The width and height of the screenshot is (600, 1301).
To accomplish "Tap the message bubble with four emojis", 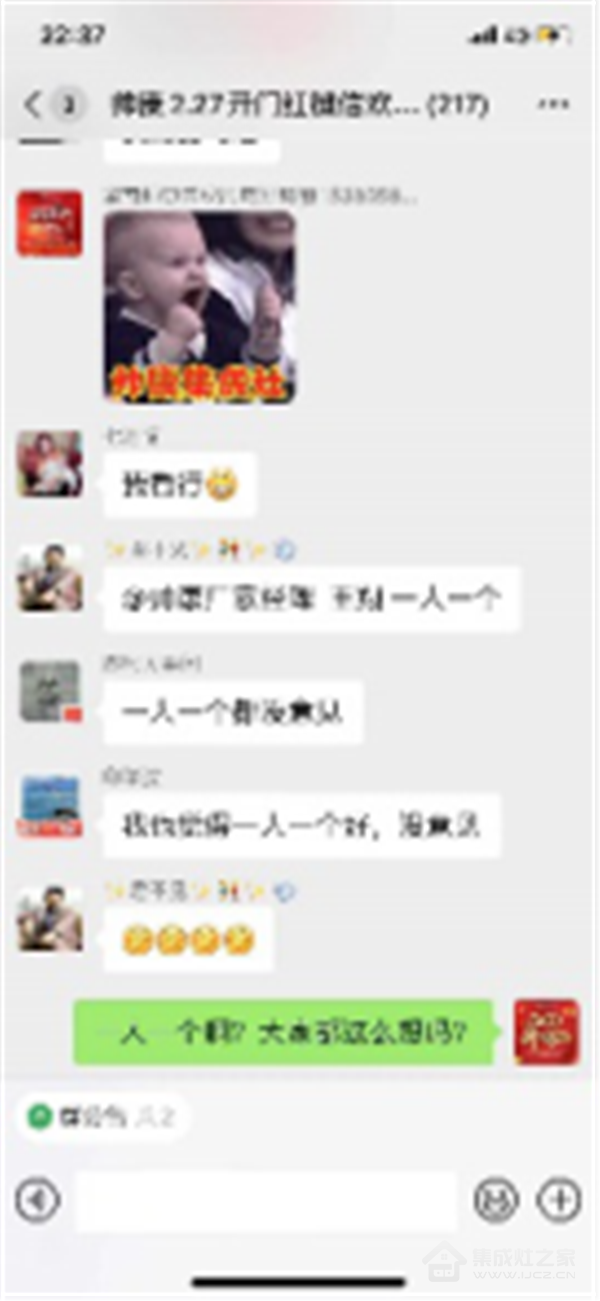I will (x=188, y=940).
